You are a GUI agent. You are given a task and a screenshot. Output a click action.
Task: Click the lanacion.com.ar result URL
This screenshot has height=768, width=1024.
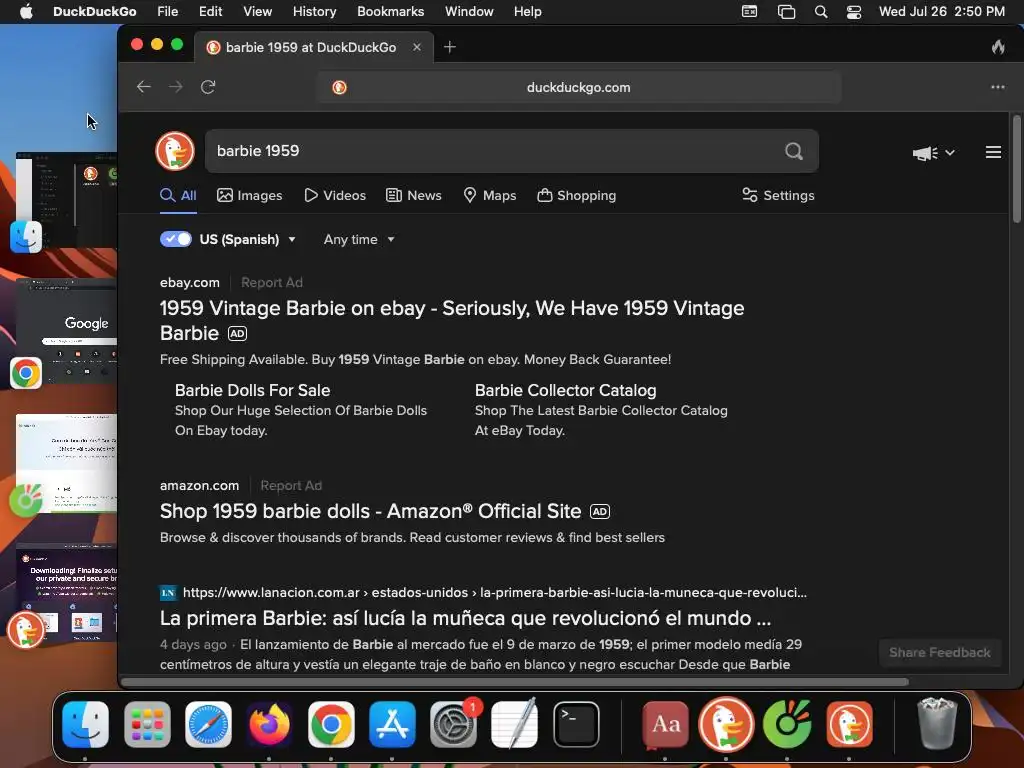[x=494, y=593]
